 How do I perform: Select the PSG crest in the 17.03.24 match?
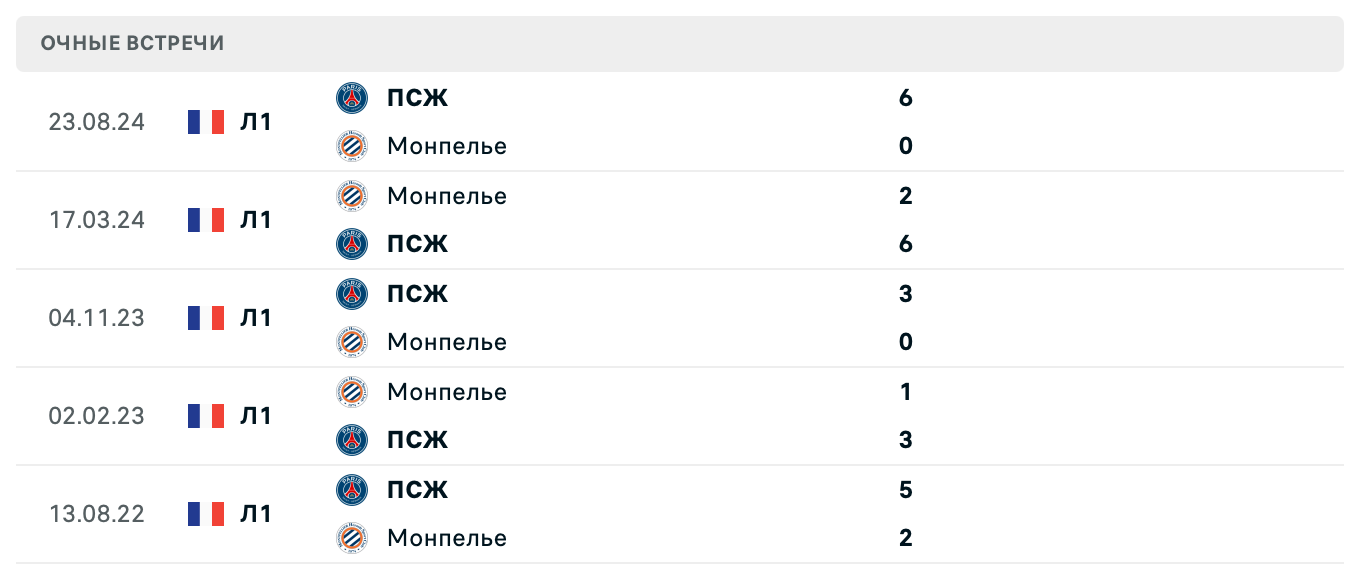coord(352,244)
